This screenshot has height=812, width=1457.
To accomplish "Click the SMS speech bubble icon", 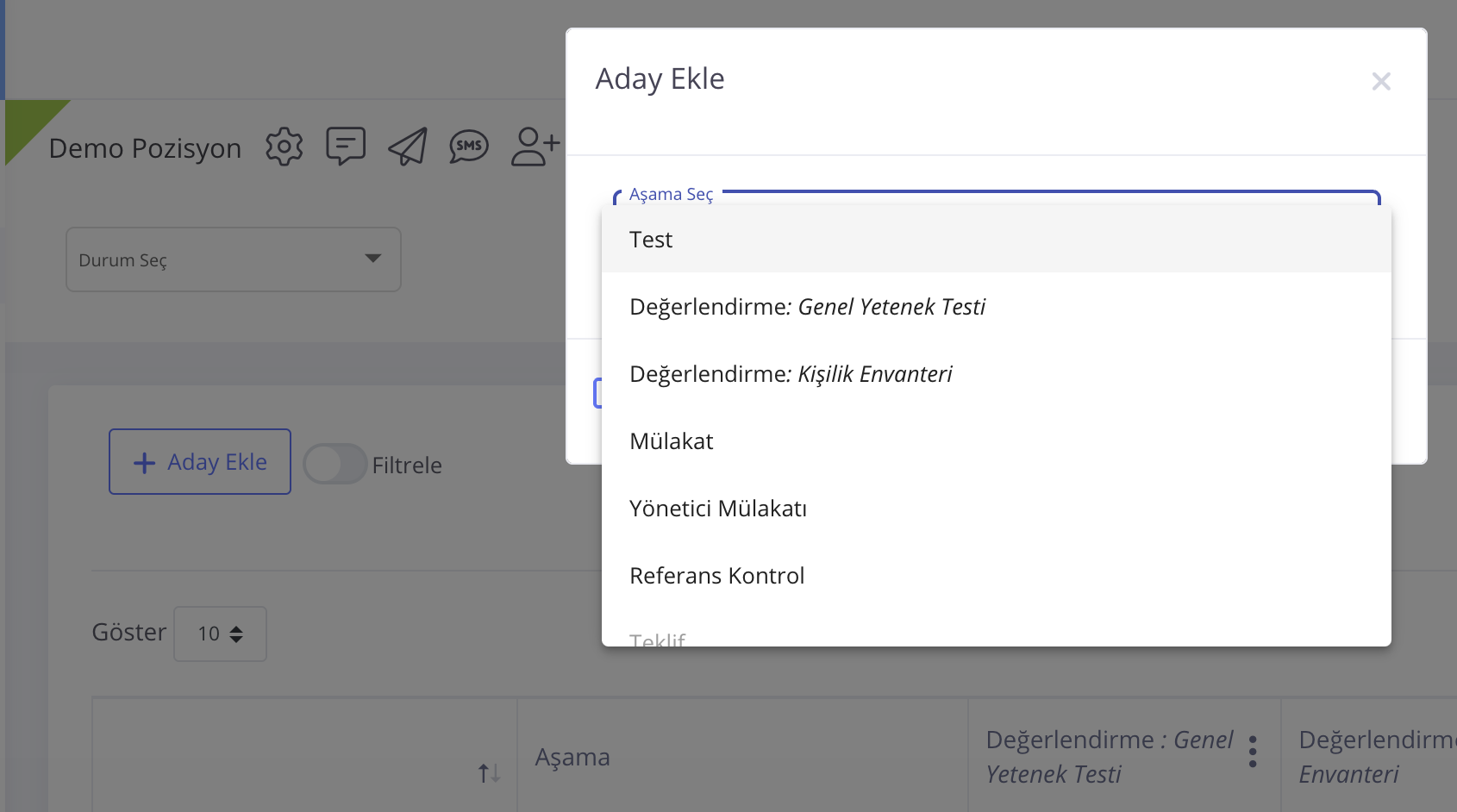I will 469,147.
